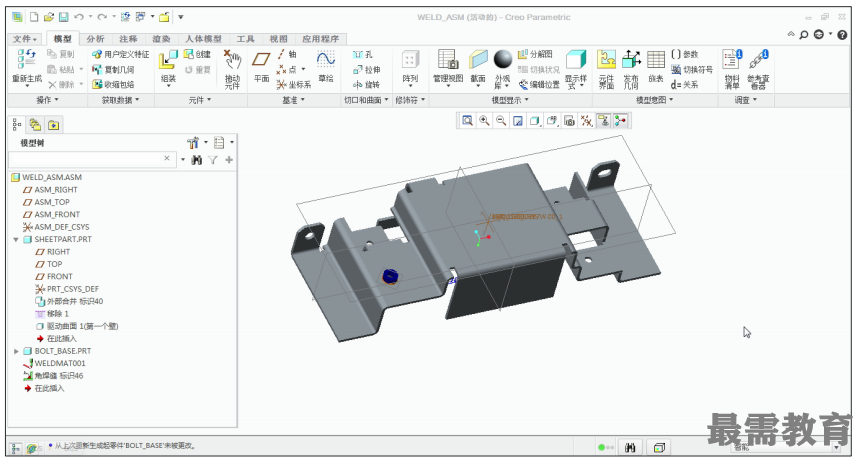Viewport: 859px width, 469px height.
Task: Click the Save icon in quick access toolbar
Action: (x=64, y=18)
